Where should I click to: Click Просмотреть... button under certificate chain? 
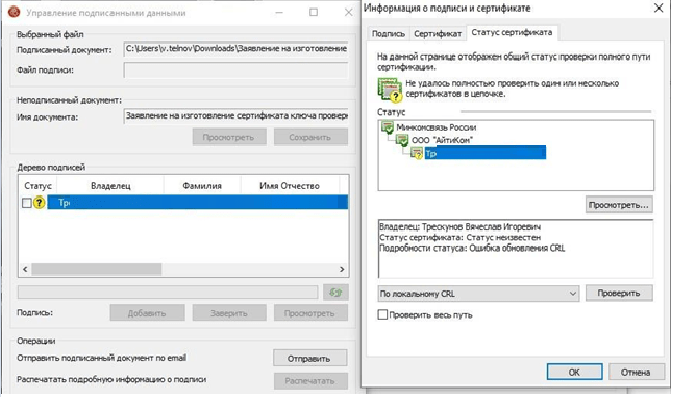pyautogui.click(x=619, y=205)
